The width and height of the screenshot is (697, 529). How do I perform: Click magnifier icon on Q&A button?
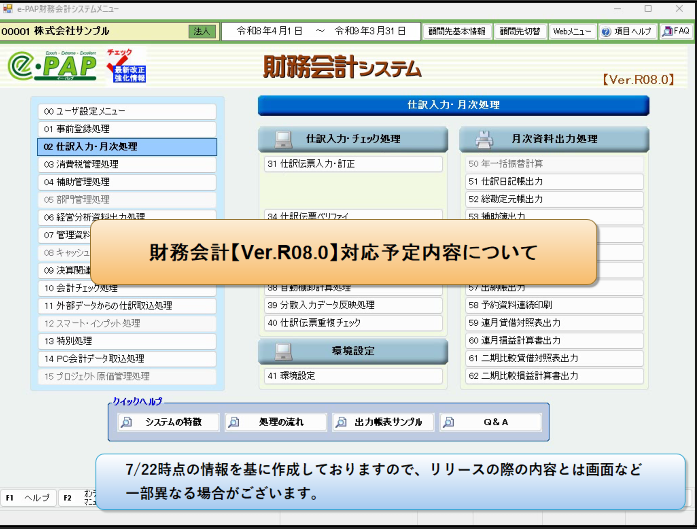[x=449, y=422]
